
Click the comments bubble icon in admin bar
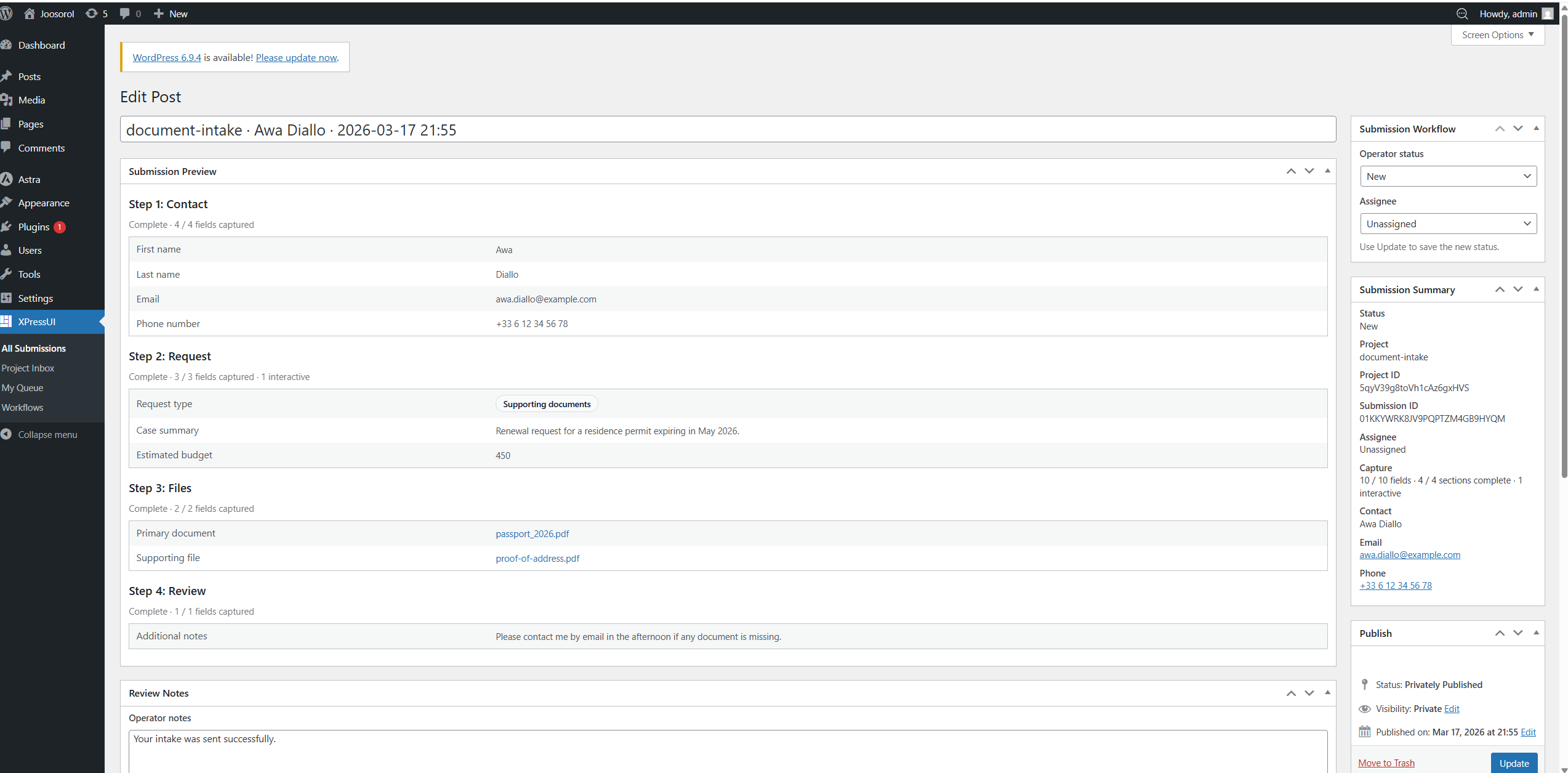point(125,14)
